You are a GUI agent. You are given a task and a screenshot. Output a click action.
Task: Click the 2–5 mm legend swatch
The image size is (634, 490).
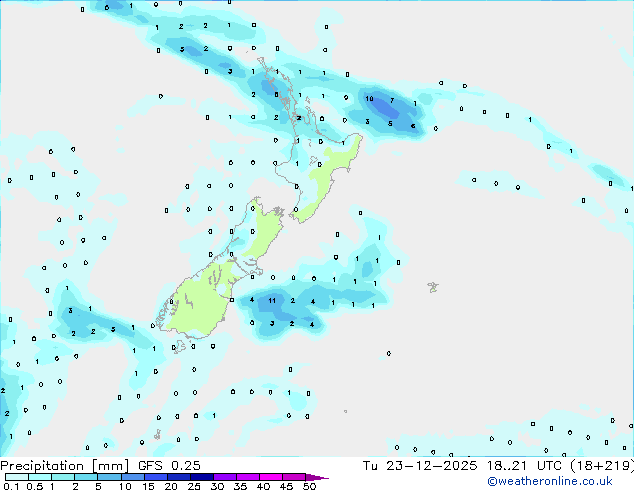pos(86,477)
